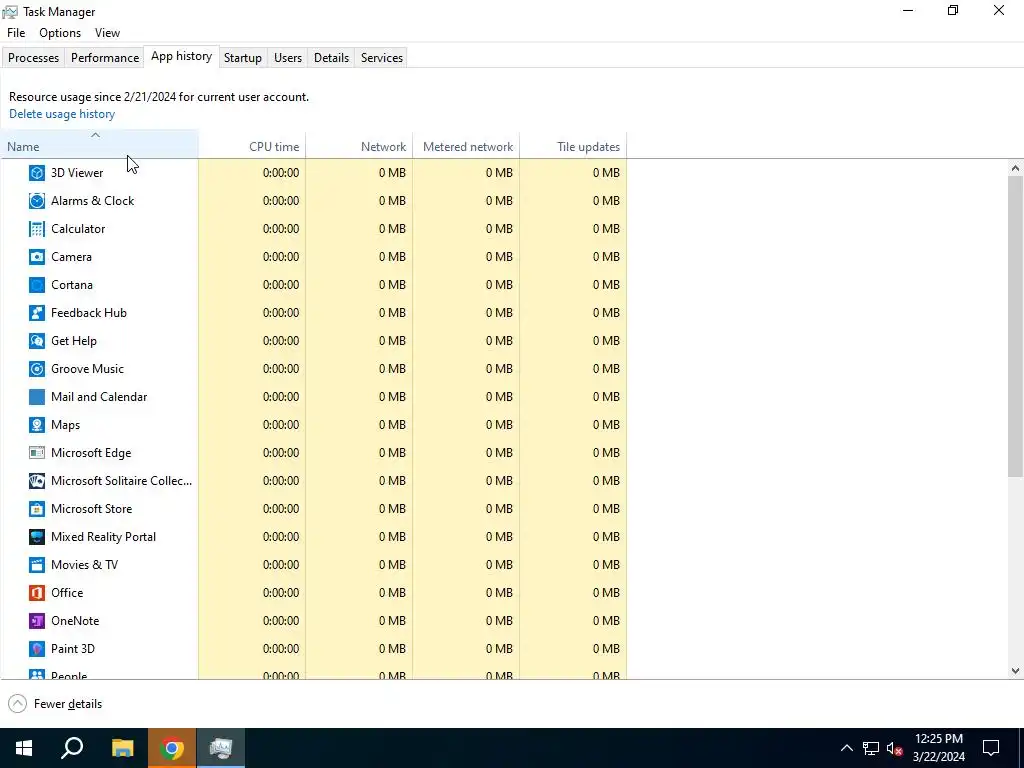This screenshot has width=1024, height=768.
Task: Select the Get Help icon
Action: (37, 341)
